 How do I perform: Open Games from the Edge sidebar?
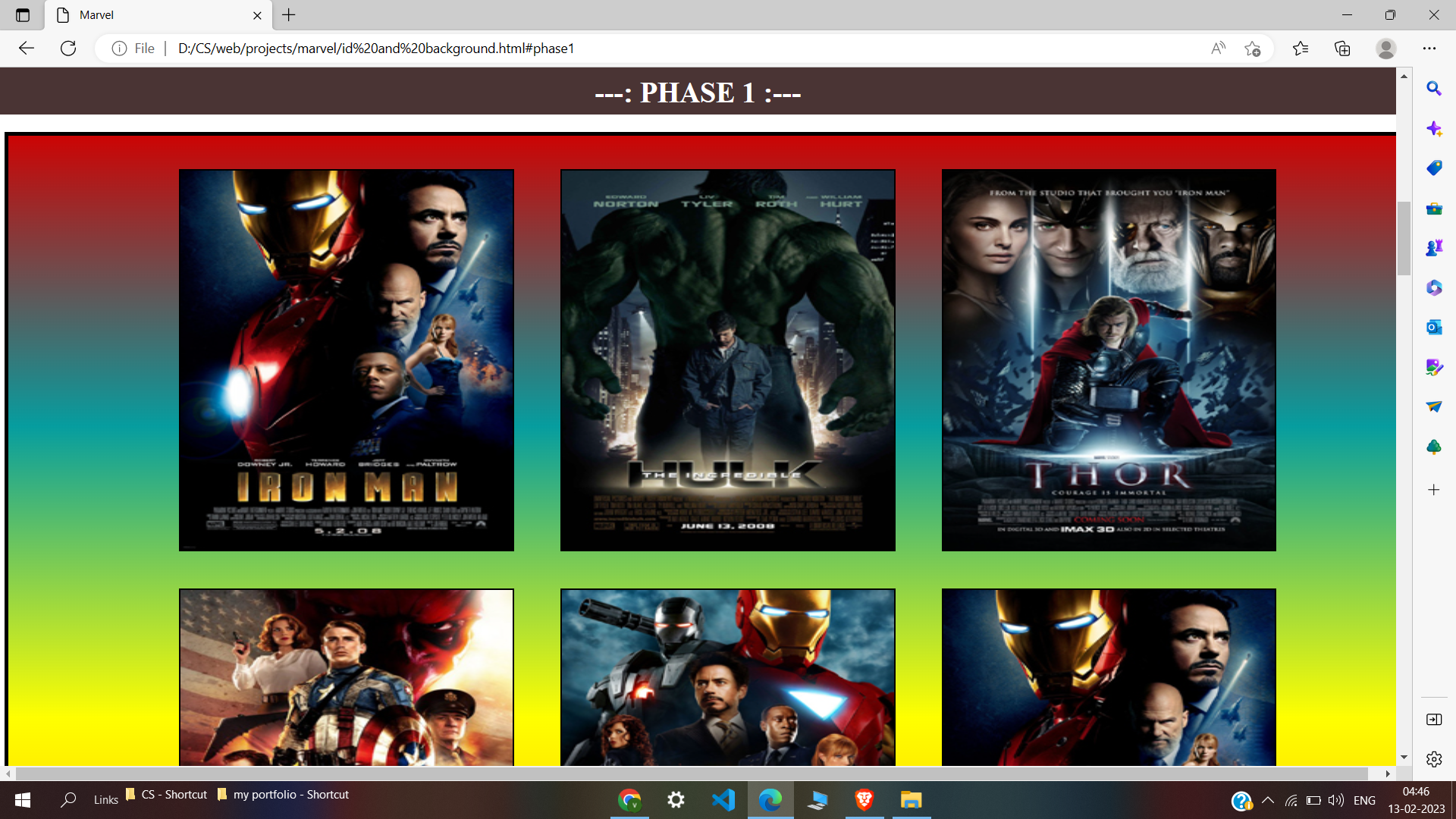1433,246
